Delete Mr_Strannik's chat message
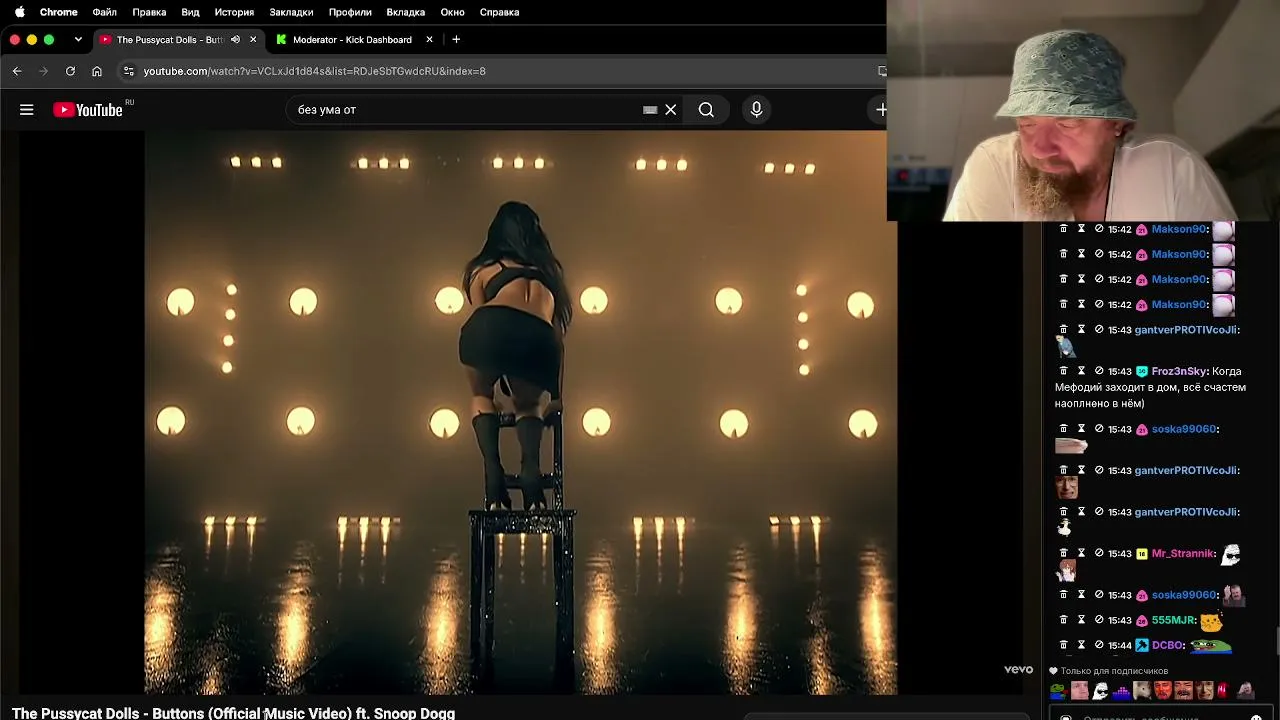1280x720 pixels. coord(1063,553)
